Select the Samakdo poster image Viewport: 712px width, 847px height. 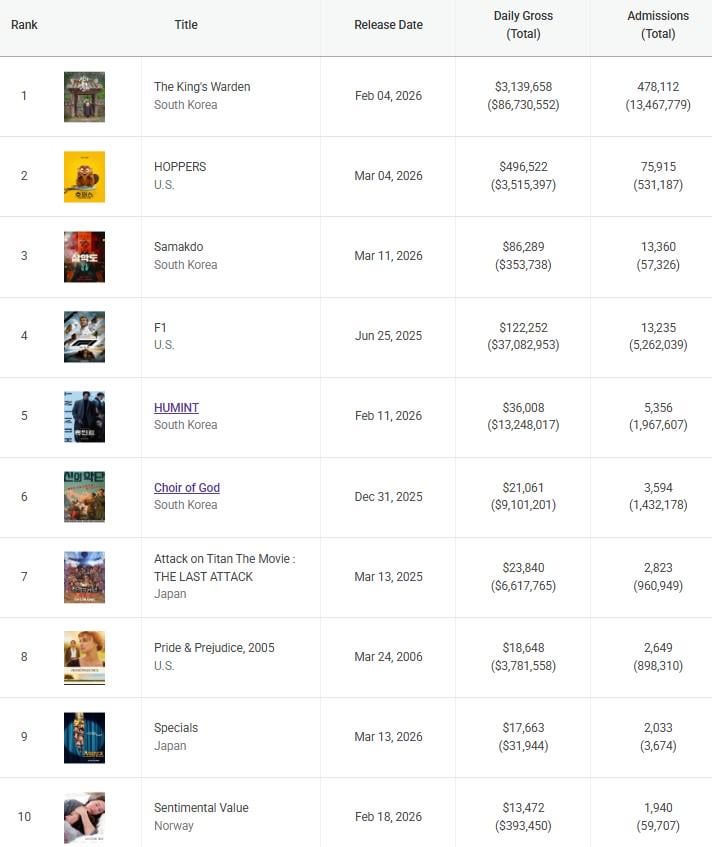click(x=84, y=257)
